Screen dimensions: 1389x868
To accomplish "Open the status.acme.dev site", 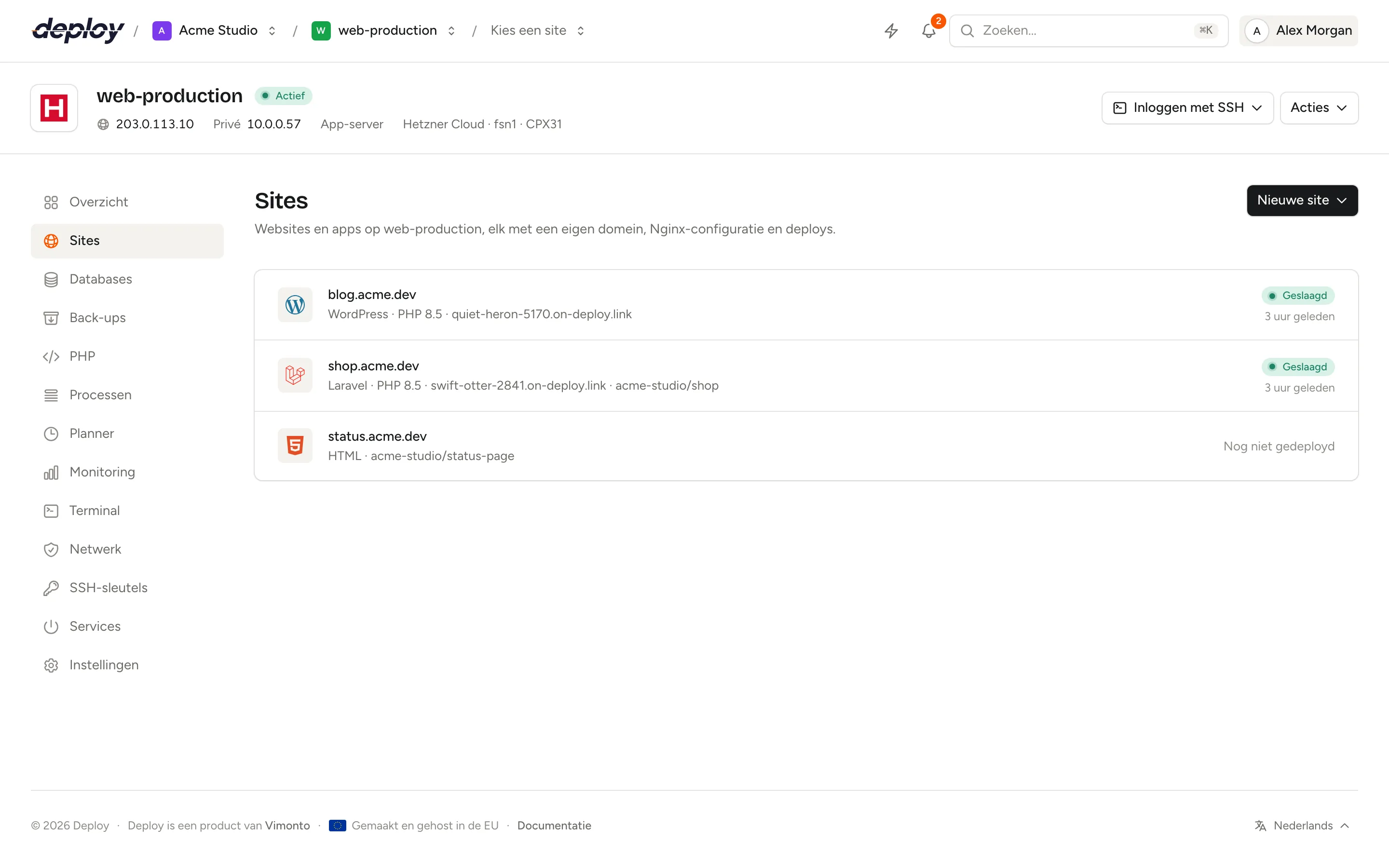I will [806, 446].
